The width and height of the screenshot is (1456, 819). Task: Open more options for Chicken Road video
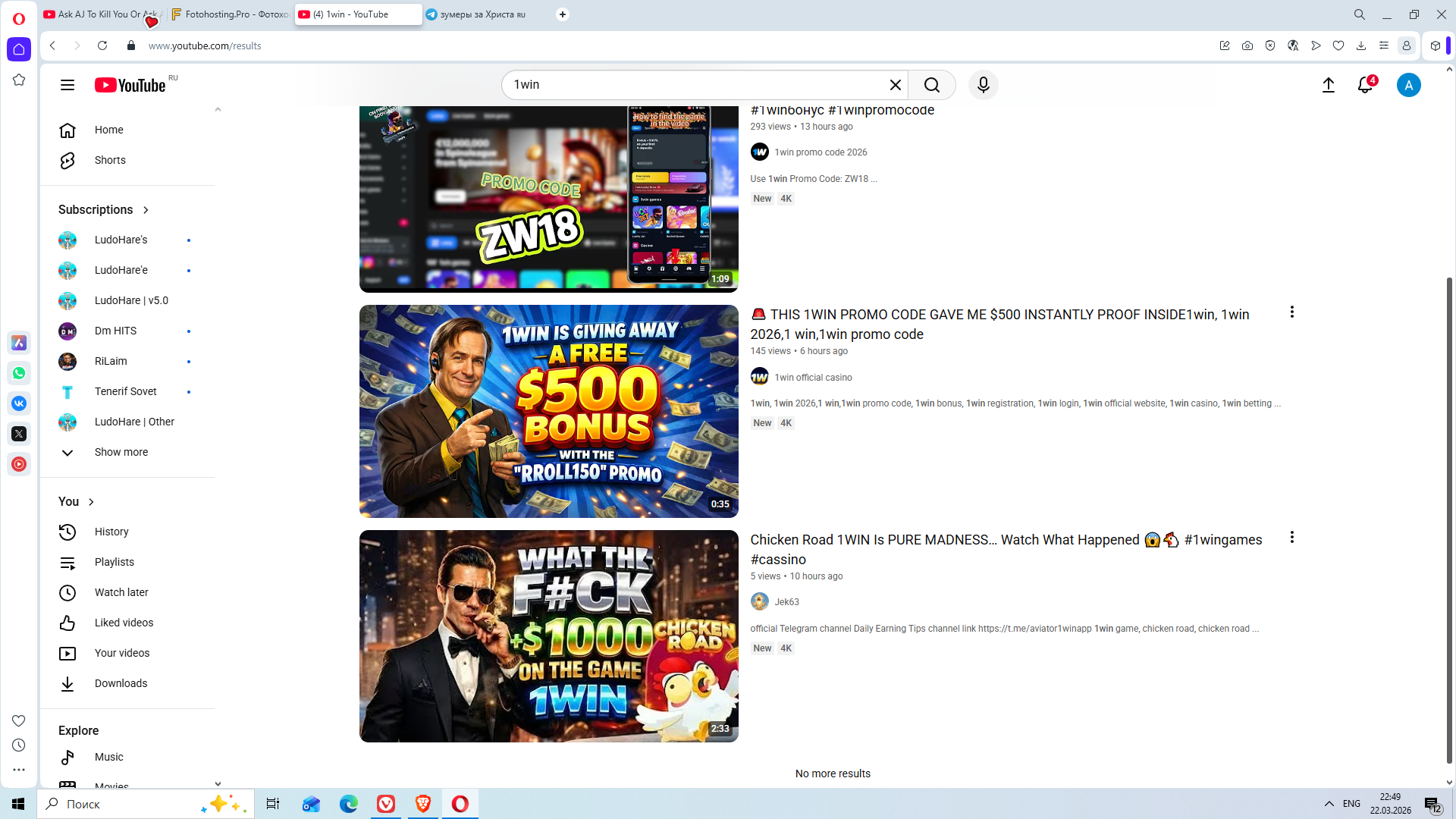point(1291,538)
